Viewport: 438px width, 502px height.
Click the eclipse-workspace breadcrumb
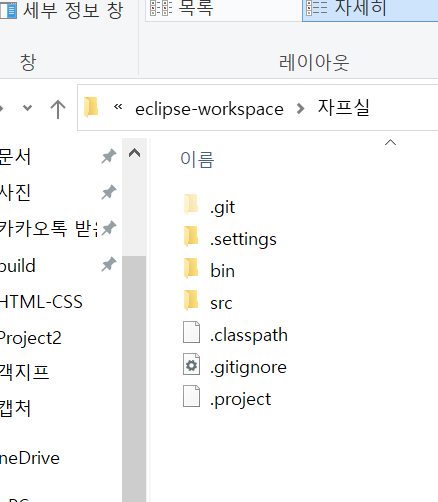coord(209,109)
